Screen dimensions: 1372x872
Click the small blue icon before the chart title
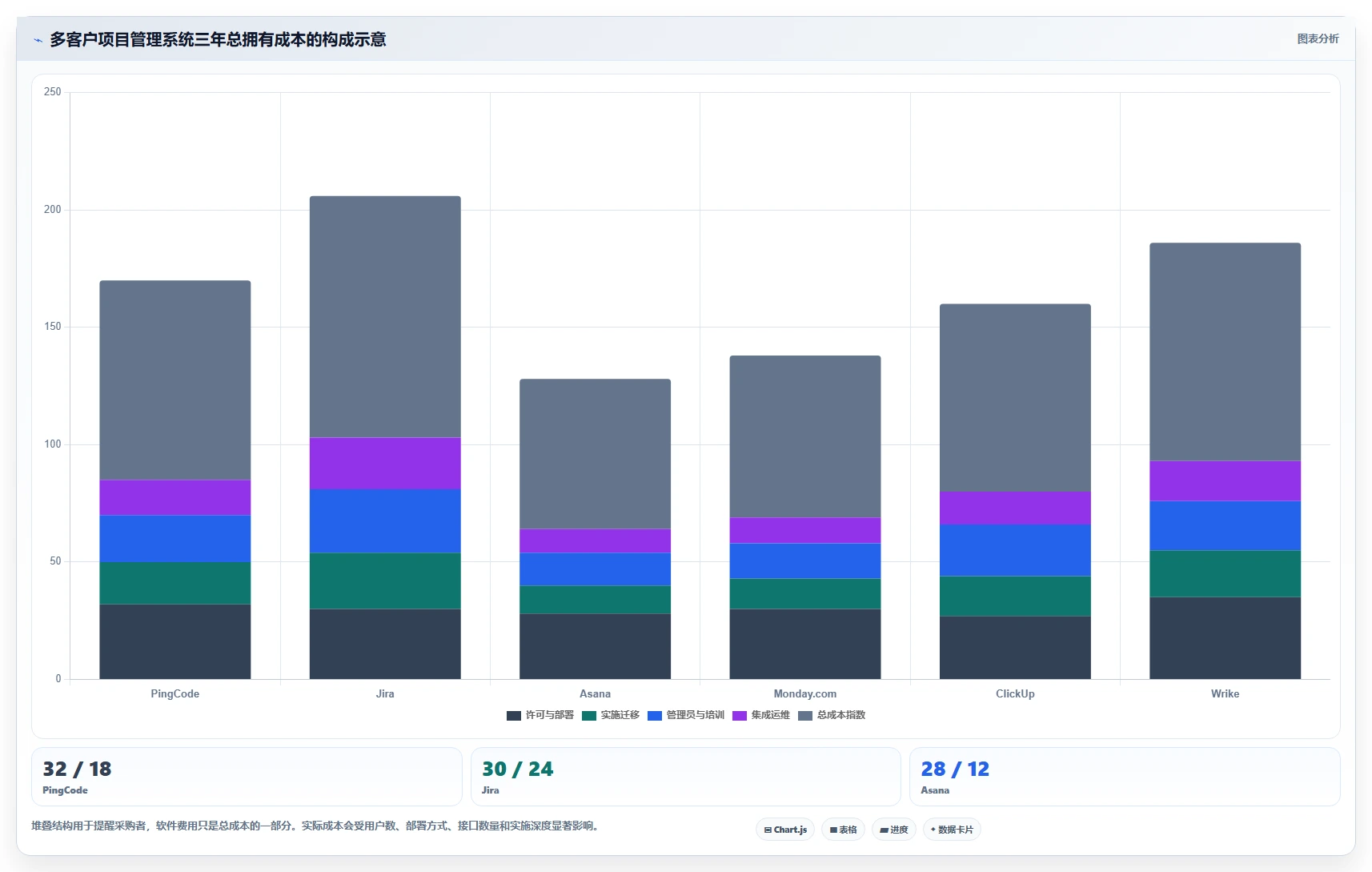(x=38, y=40)
